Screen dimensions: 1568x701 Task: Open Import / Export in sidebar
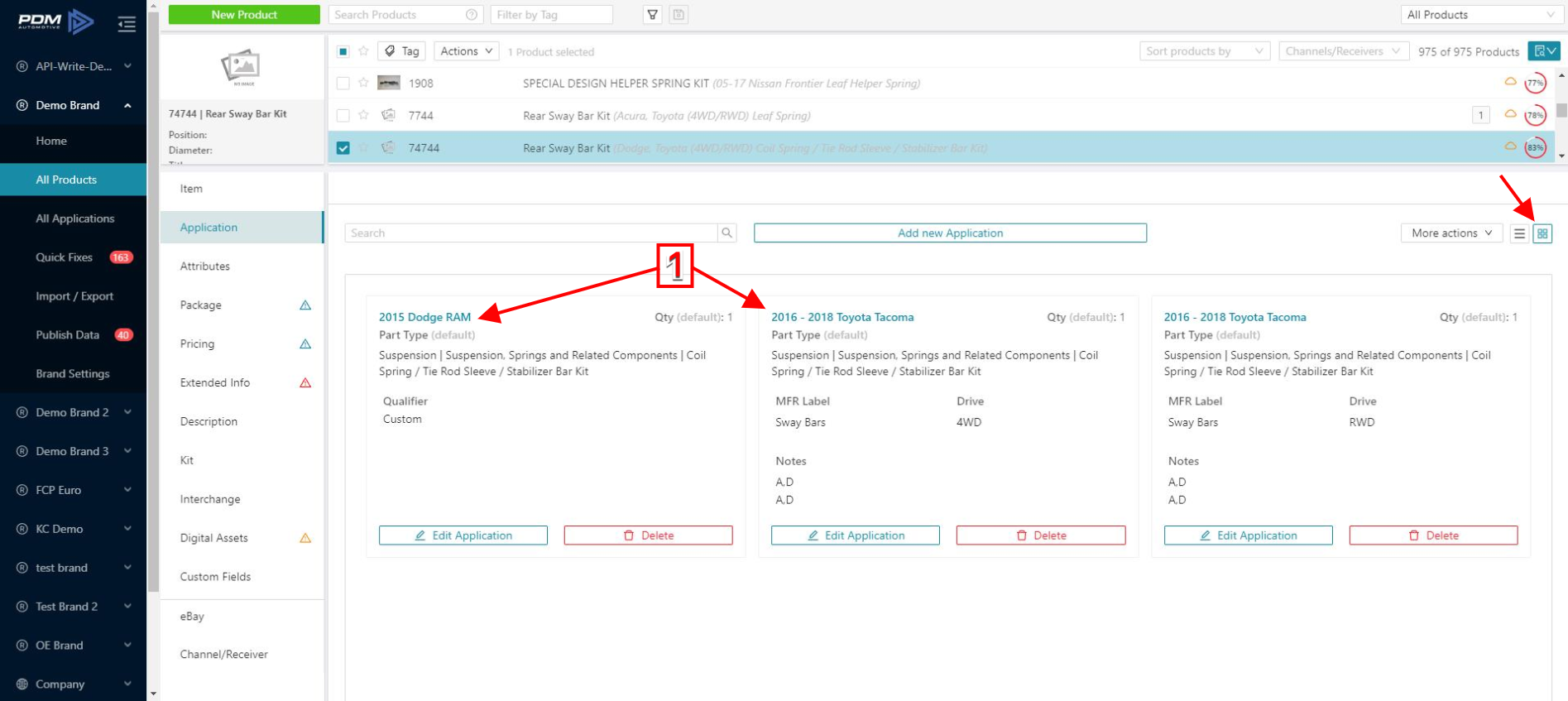click(74, 296)
